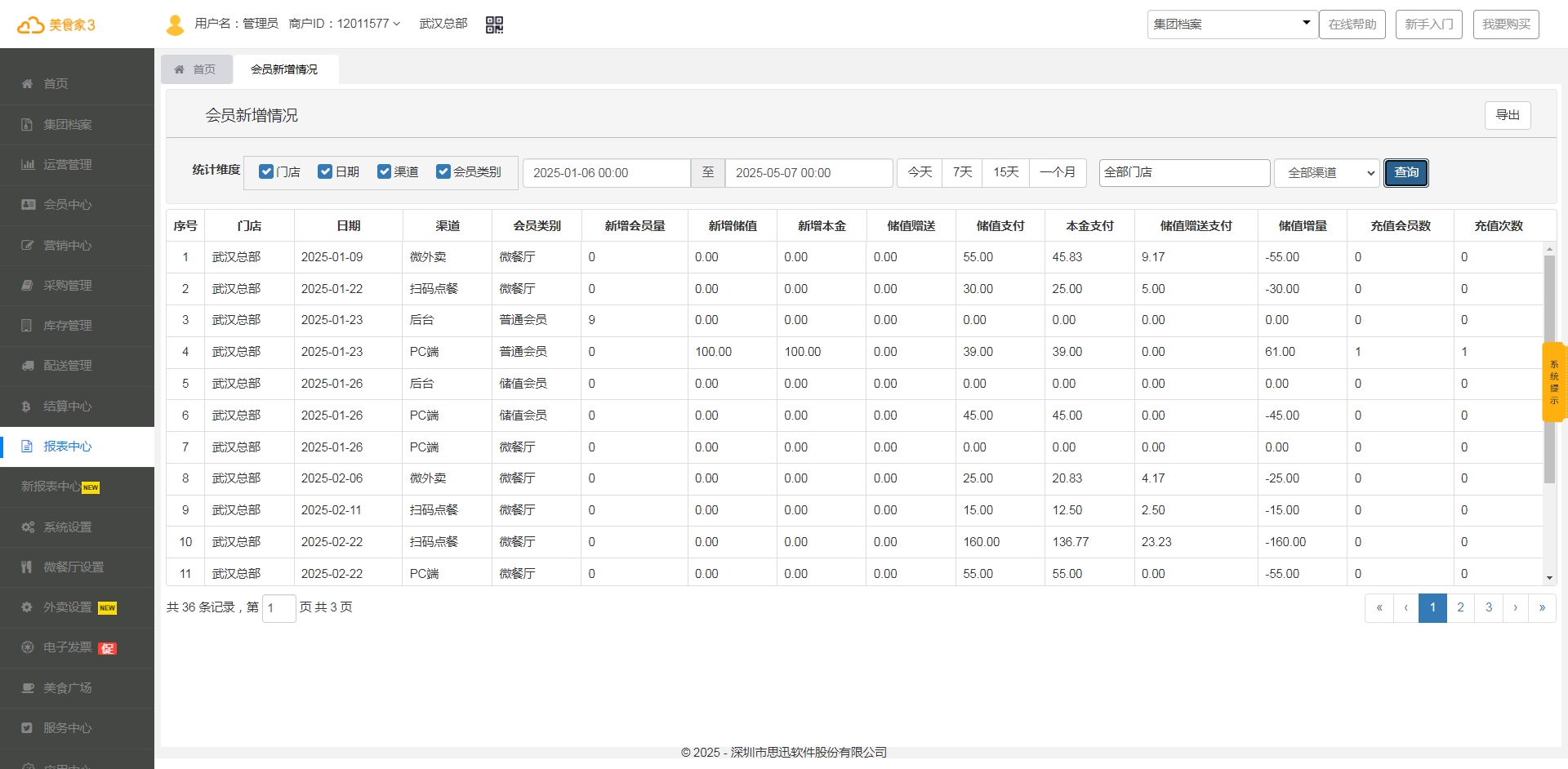Toggle the 会员类别 dimension checkbox
Image resolution: width=1568 pixels, height=769 pixels.
[443, 171]
